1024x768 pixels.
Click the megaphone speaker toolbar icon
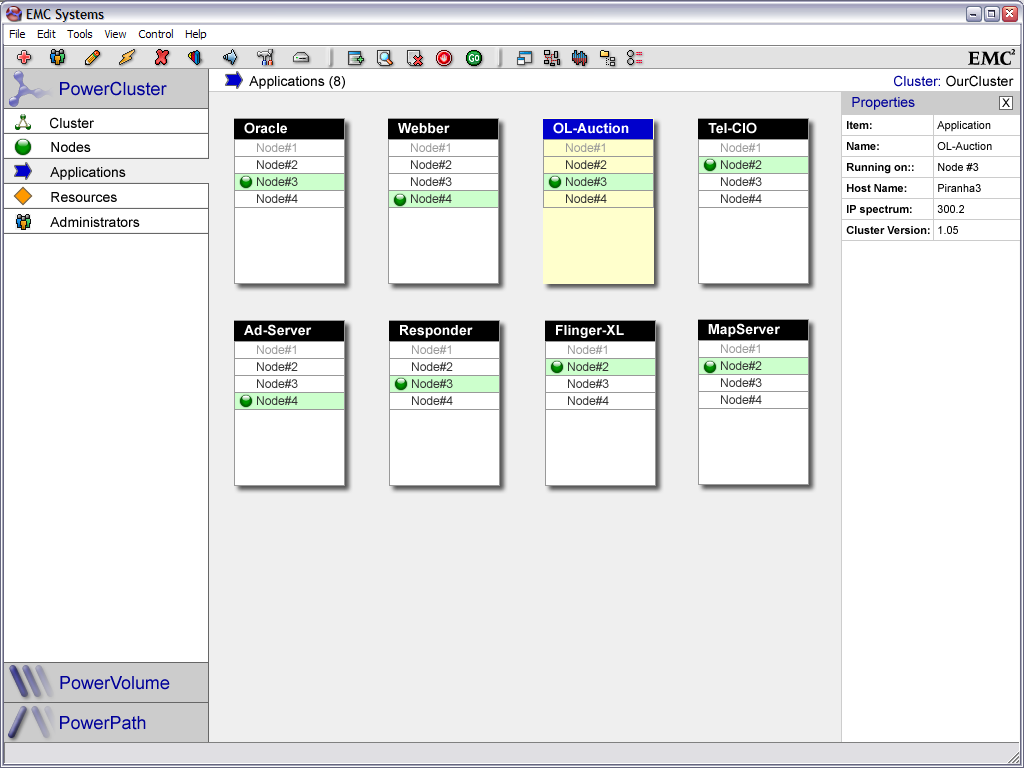pos(230,58)
